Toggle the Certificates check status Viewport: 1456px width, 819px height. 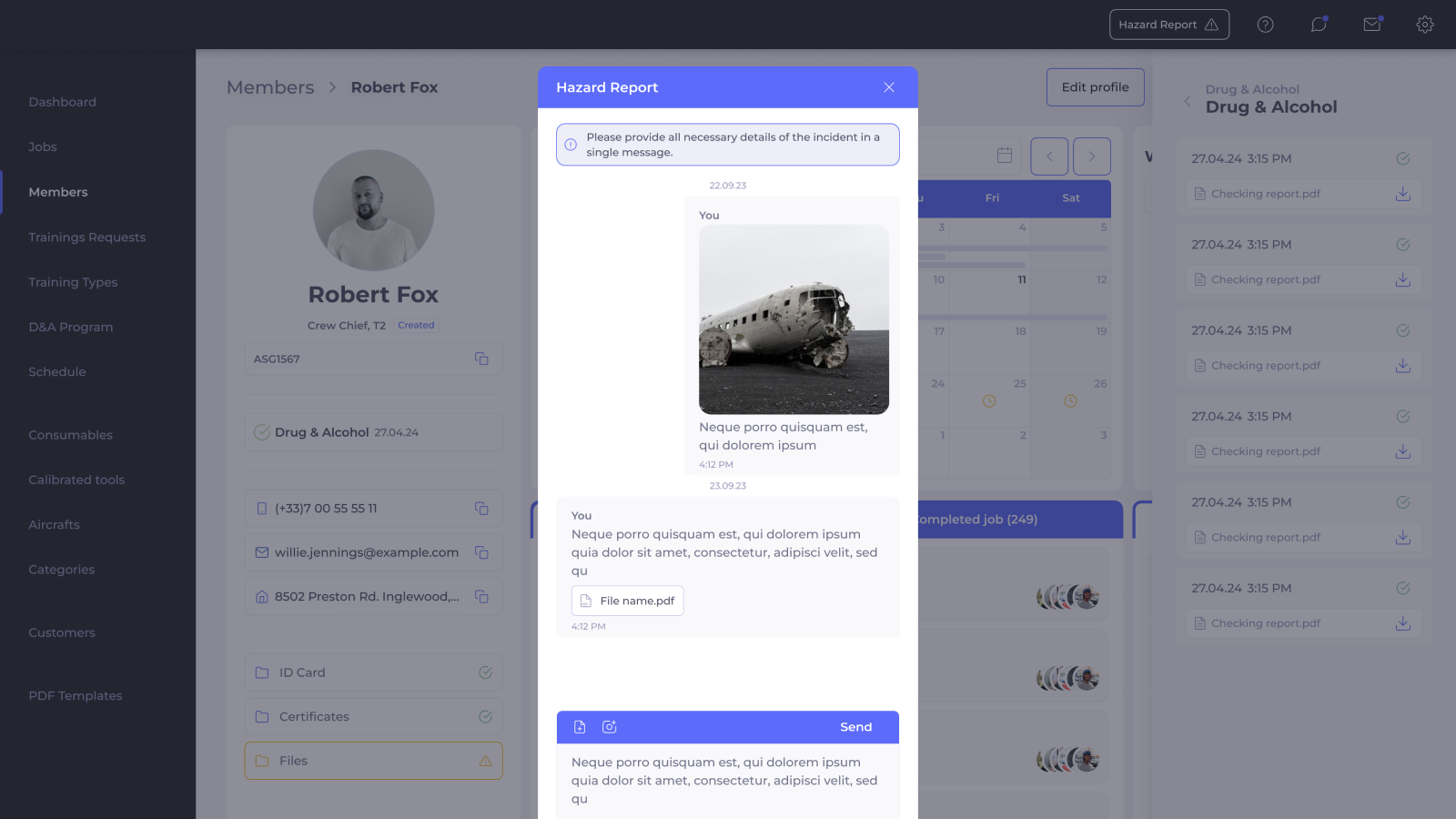tap(485, 717)
